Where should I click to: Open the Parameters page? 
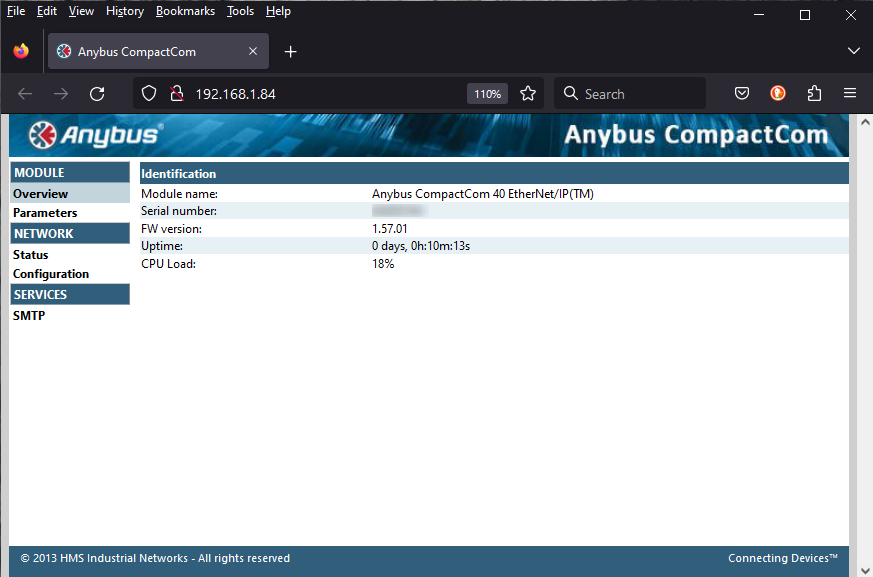tap(45, 213)
